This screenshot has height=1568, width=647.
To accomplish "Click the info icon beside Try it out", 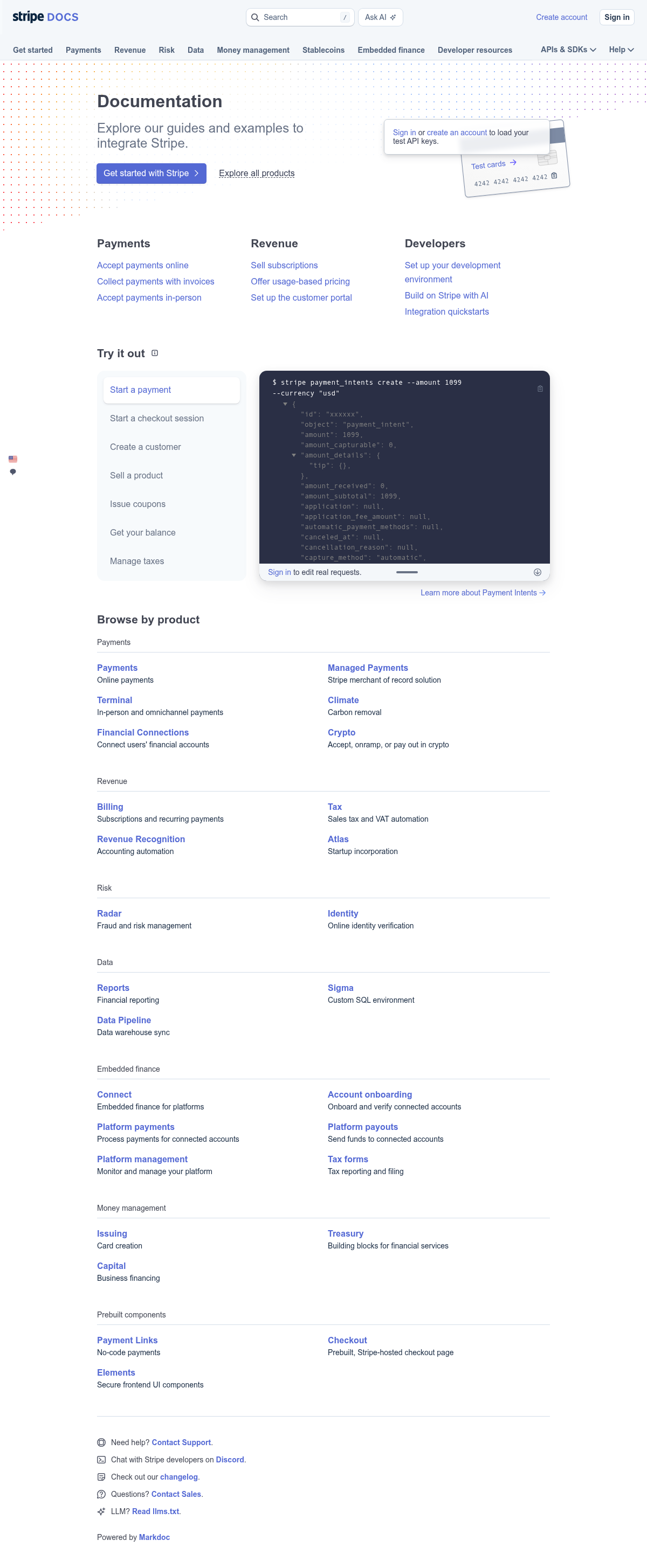I will (x=155, y=353).
